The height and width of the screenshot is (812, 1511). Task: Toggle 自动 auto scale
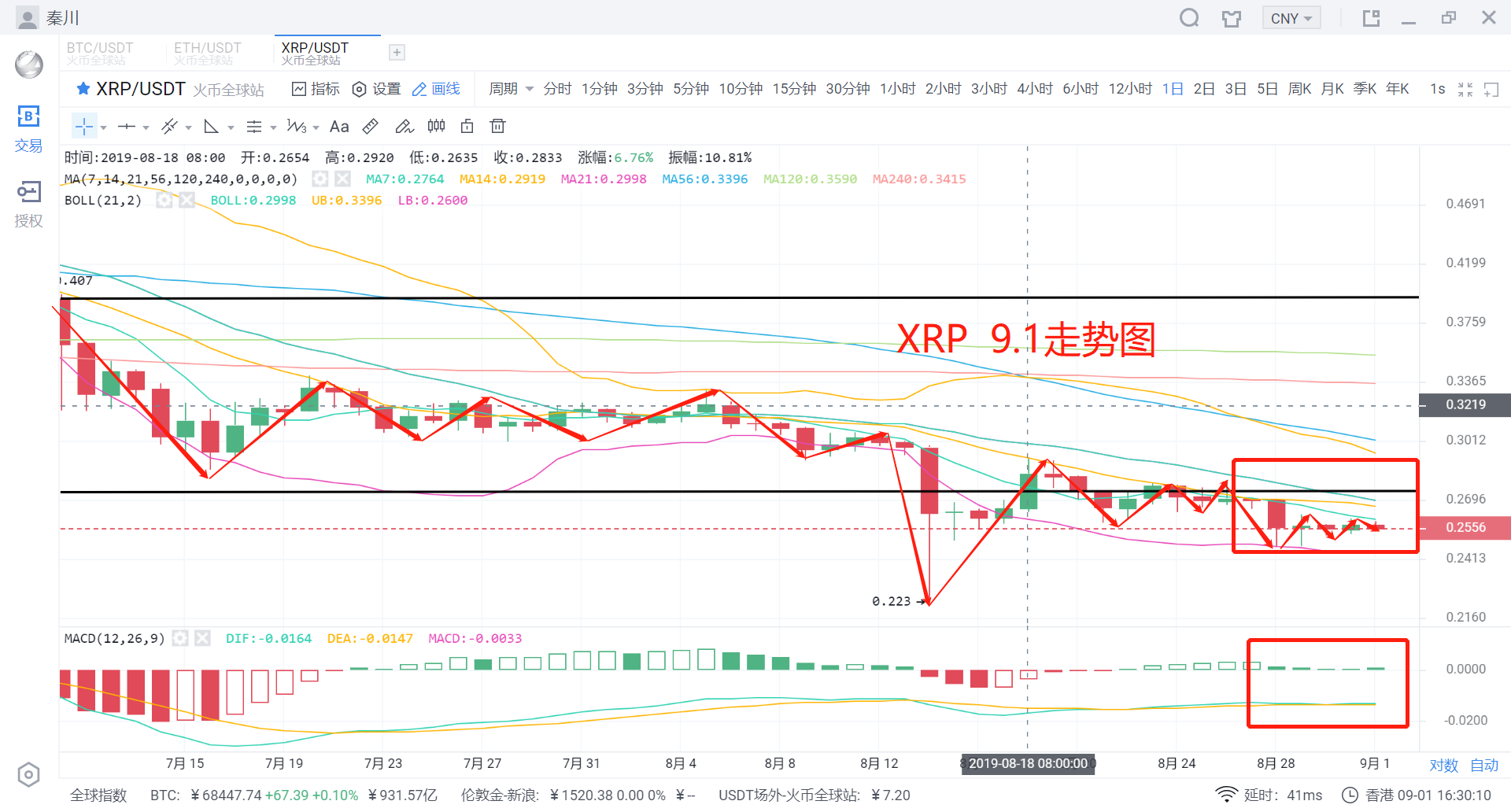point(1484,765)
